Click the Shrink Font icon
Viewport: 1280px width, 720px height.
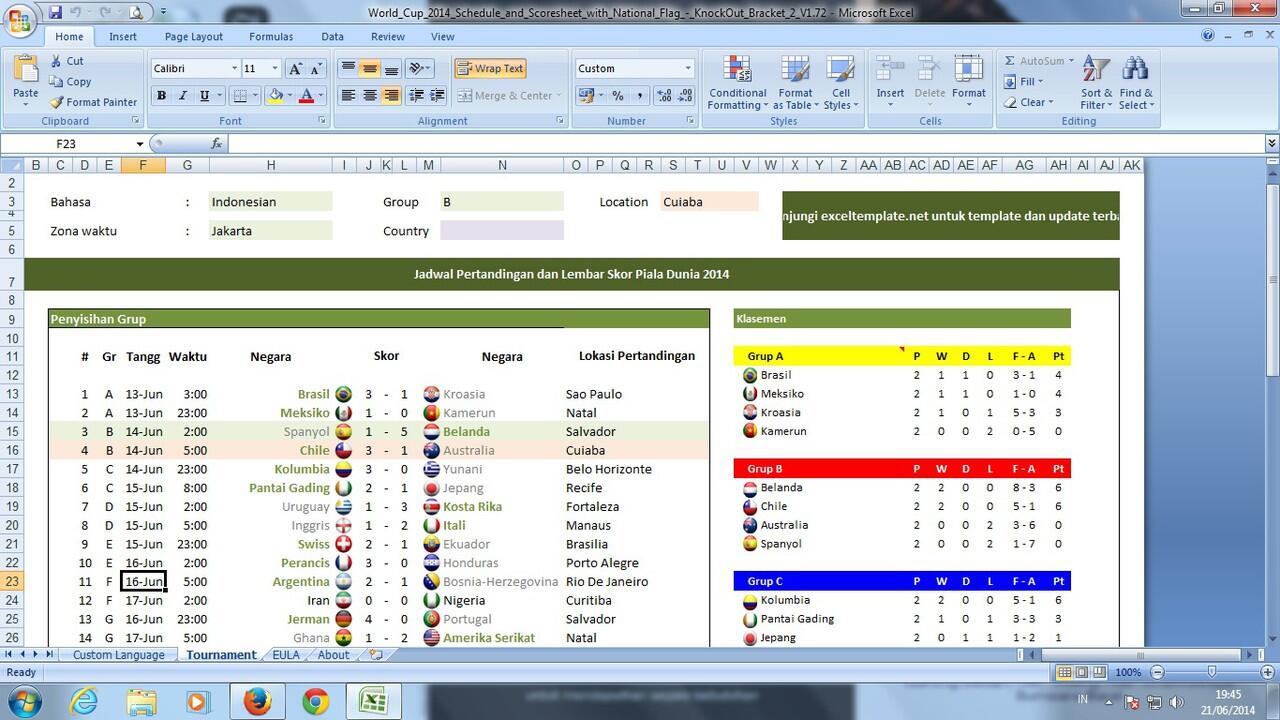pyautogui.click(x=318, y=69)
